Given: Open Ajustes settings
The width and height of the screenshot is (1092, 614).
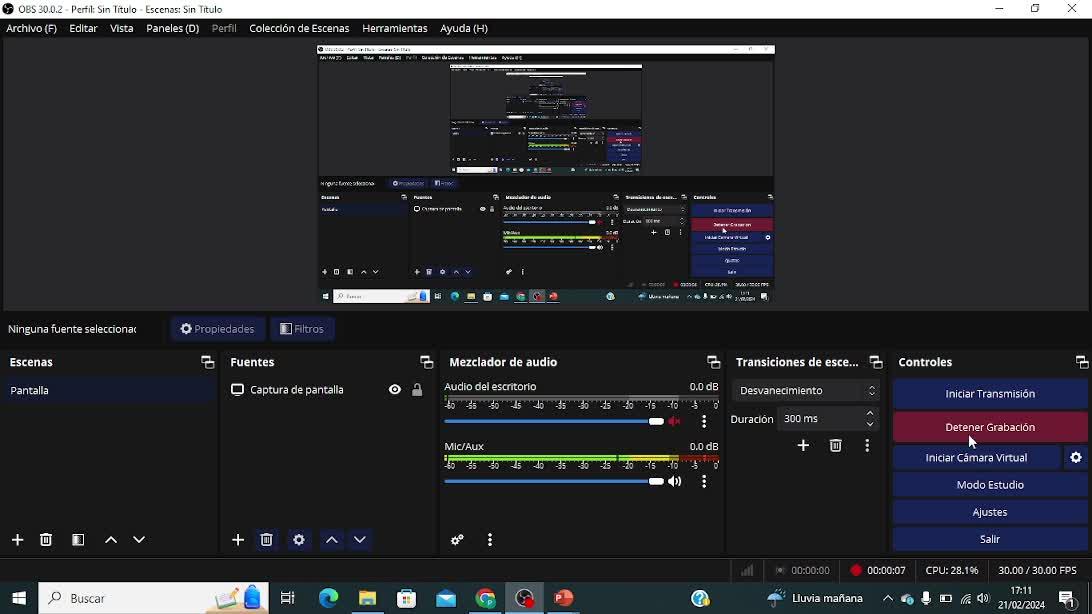Looking at the screenshot, I should [990, 512].
